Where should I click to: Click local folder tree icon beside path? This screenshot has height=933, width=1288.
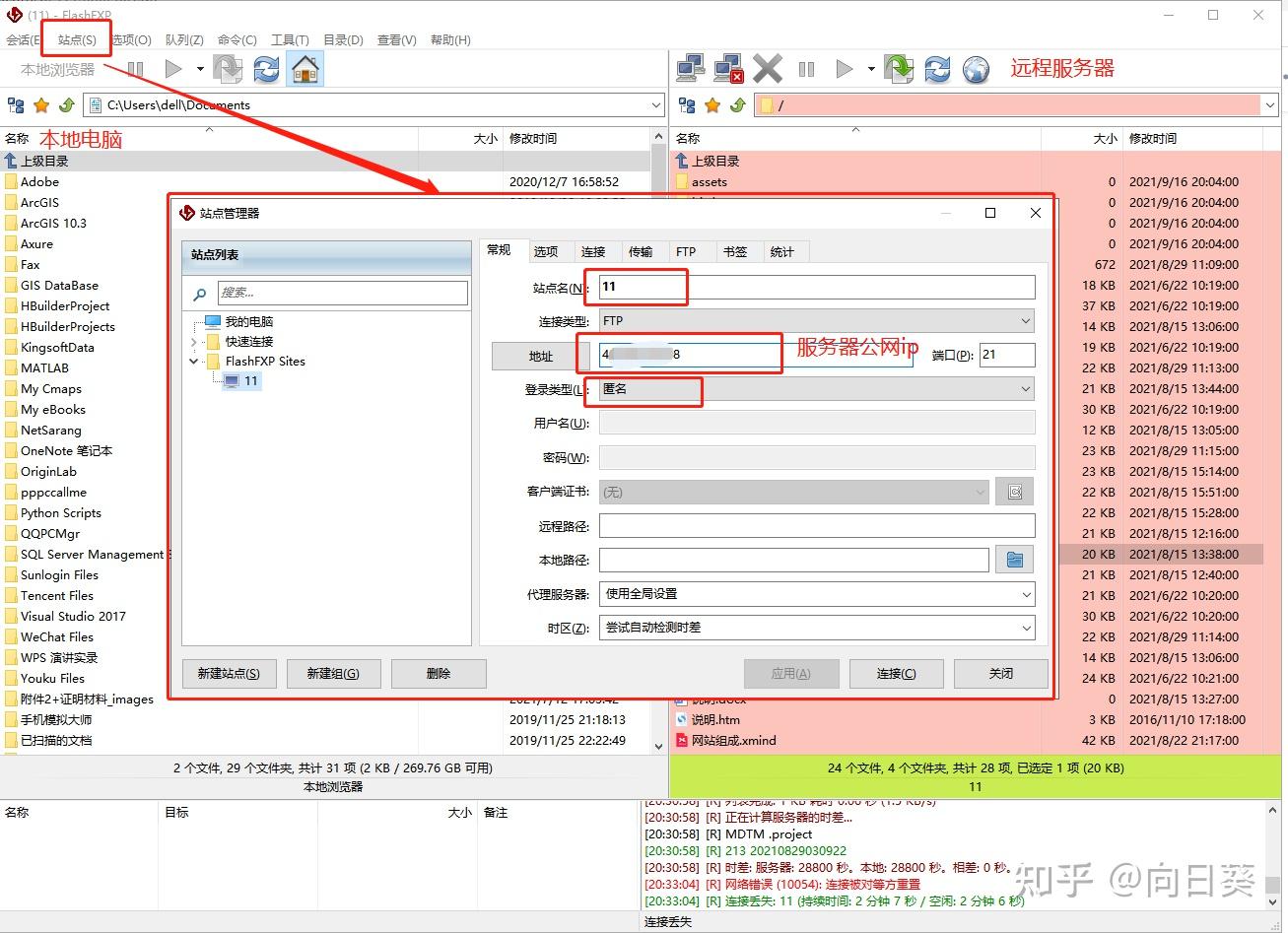(16, 104)
